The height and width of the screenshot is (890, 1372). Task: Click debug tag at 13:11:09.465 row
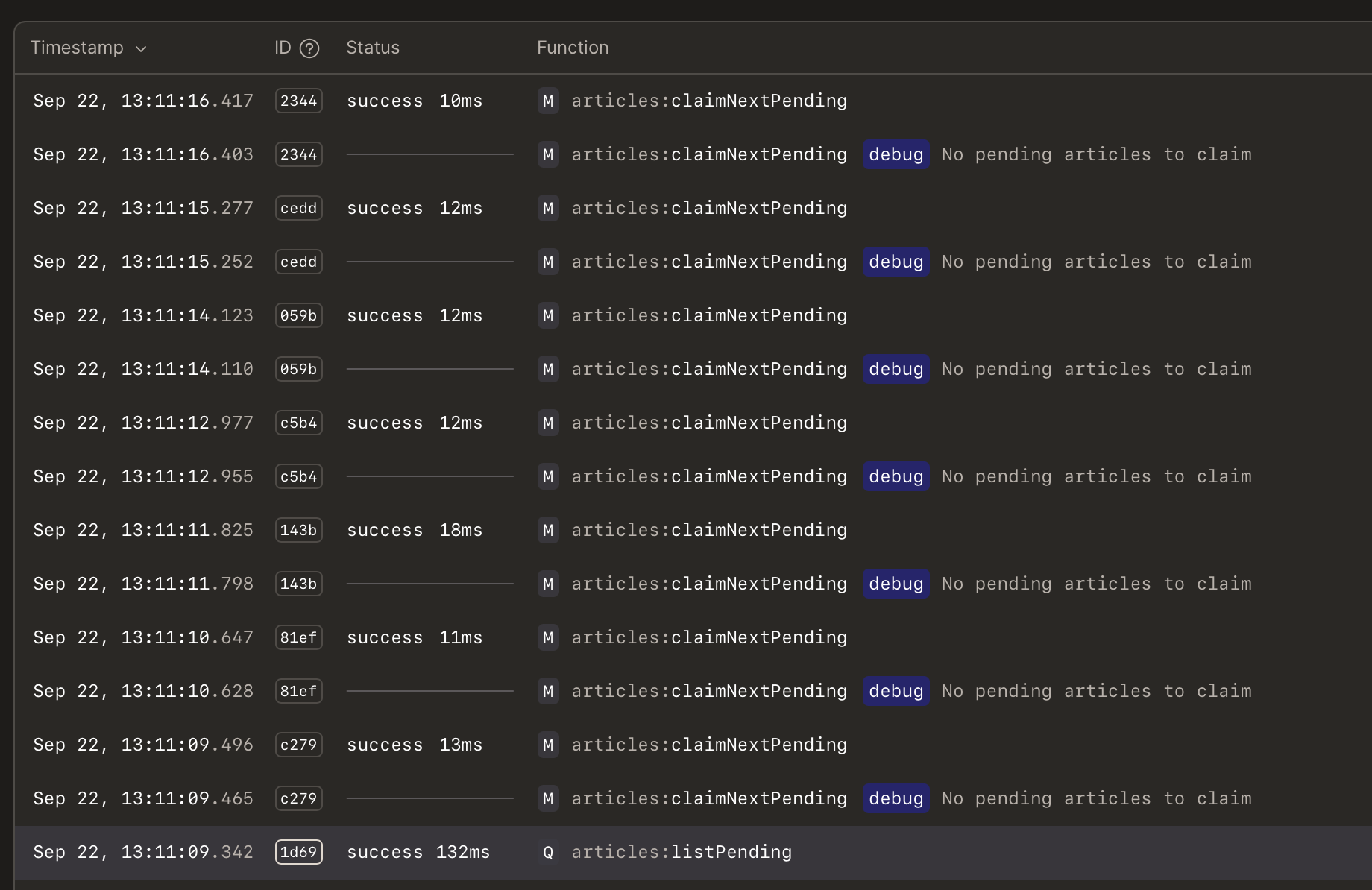(x=896, y=798)
